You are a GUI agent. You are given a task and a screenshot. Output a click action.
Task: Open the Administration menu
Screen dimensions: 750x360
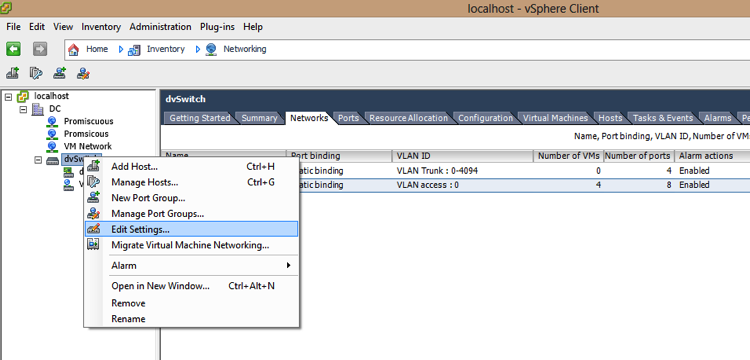[x=160, y=27]
